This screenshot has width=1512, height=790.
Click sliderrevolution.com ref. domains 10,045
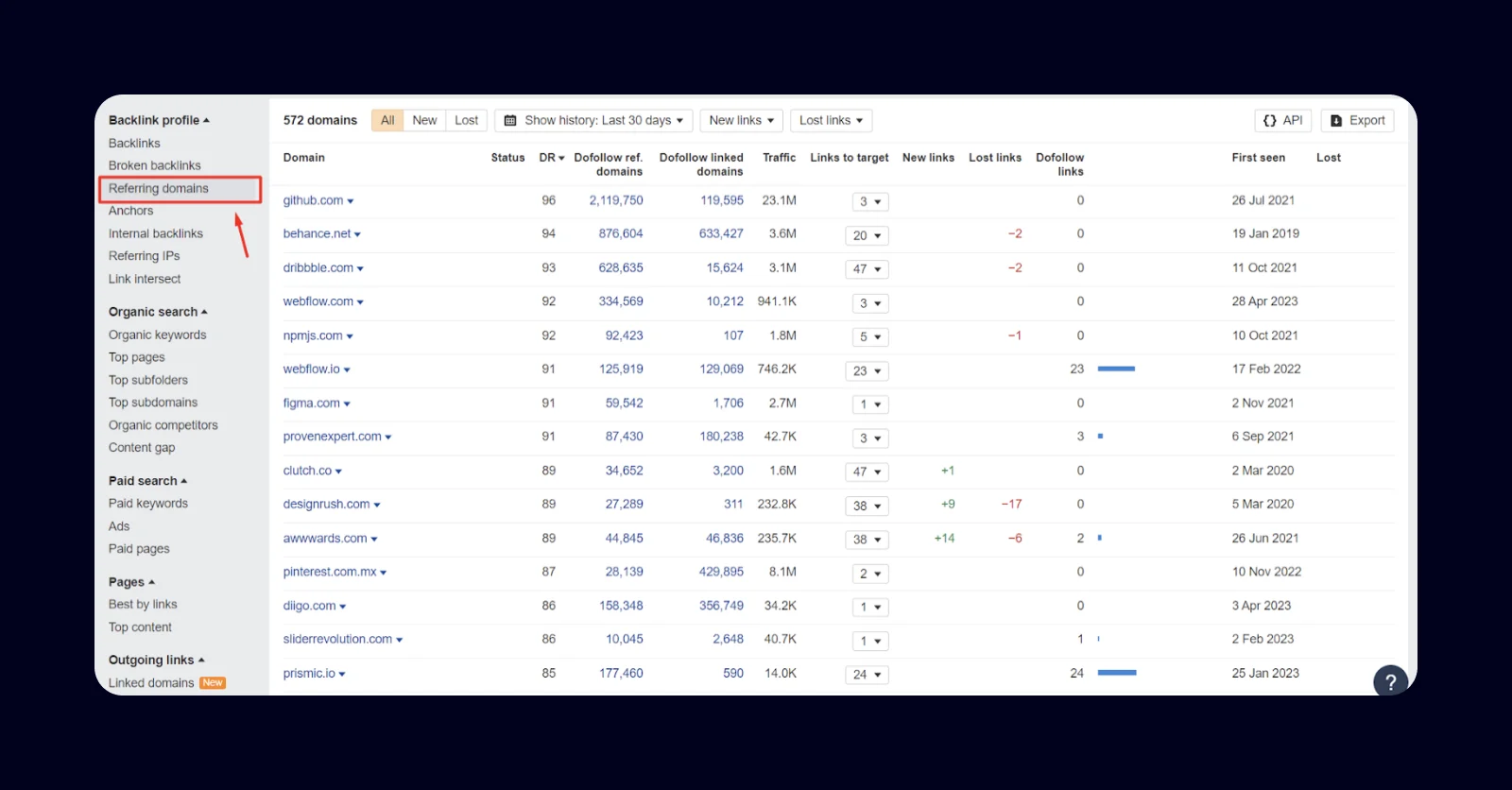click(625, 639)
